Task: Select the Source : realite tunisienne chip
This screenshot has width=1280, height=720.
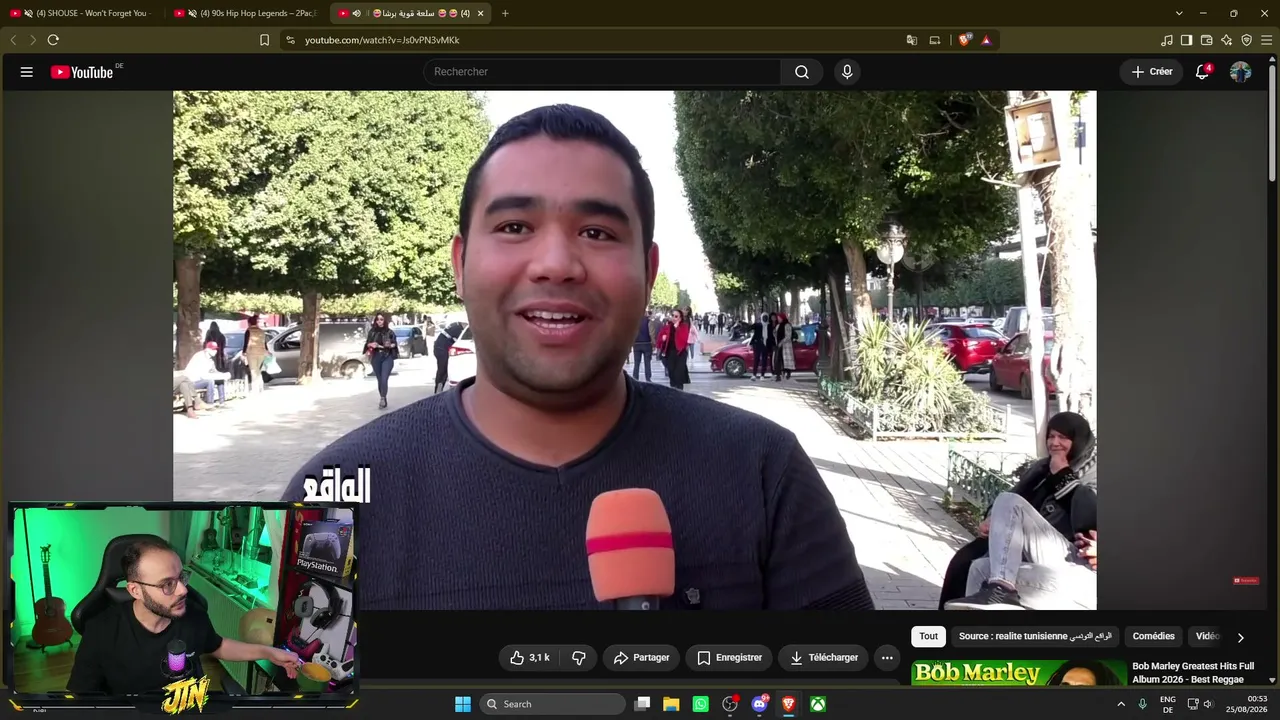Action: click(1035, 636)
